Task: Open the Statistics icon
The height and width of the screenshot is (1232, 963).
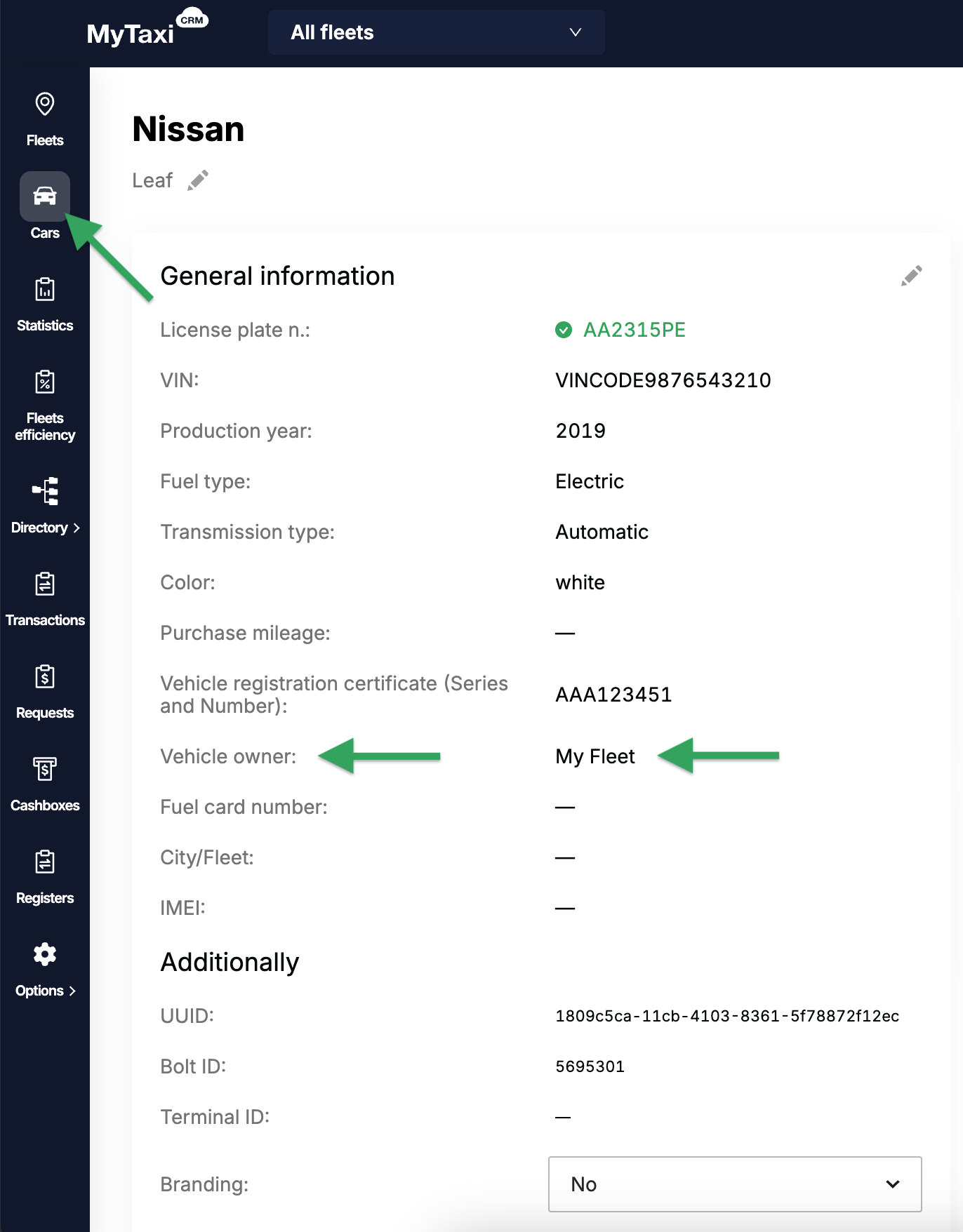Action: coord(45,289)
